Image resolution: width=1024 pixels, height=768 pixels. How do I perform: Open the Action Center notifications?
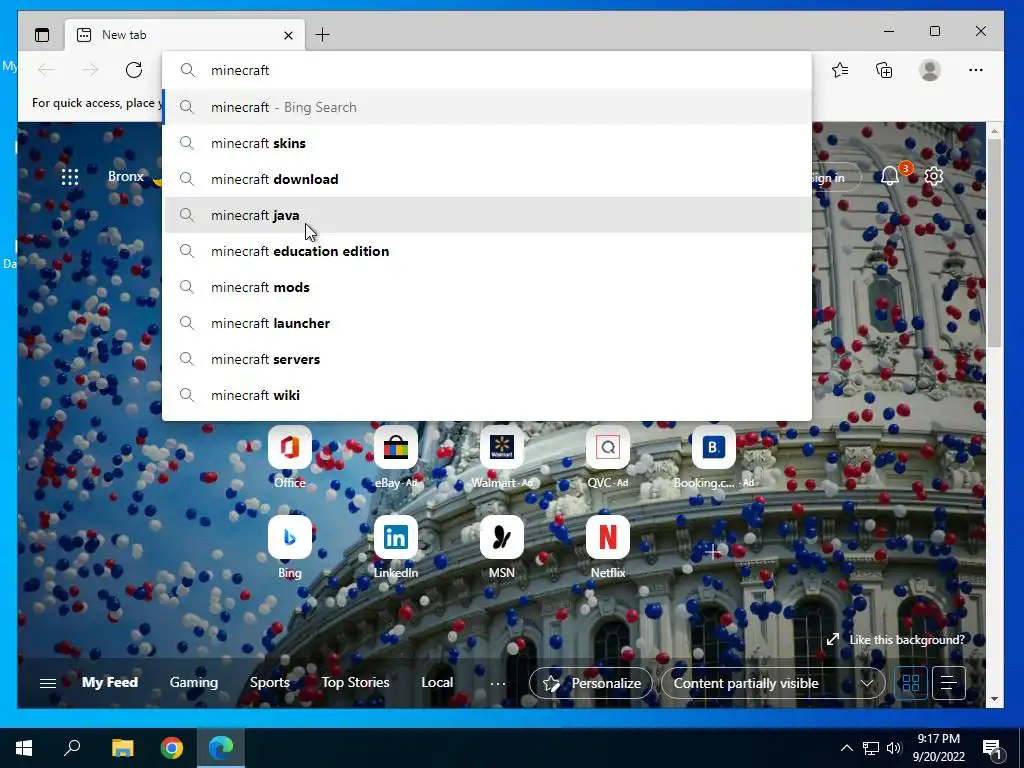(992, 748)
